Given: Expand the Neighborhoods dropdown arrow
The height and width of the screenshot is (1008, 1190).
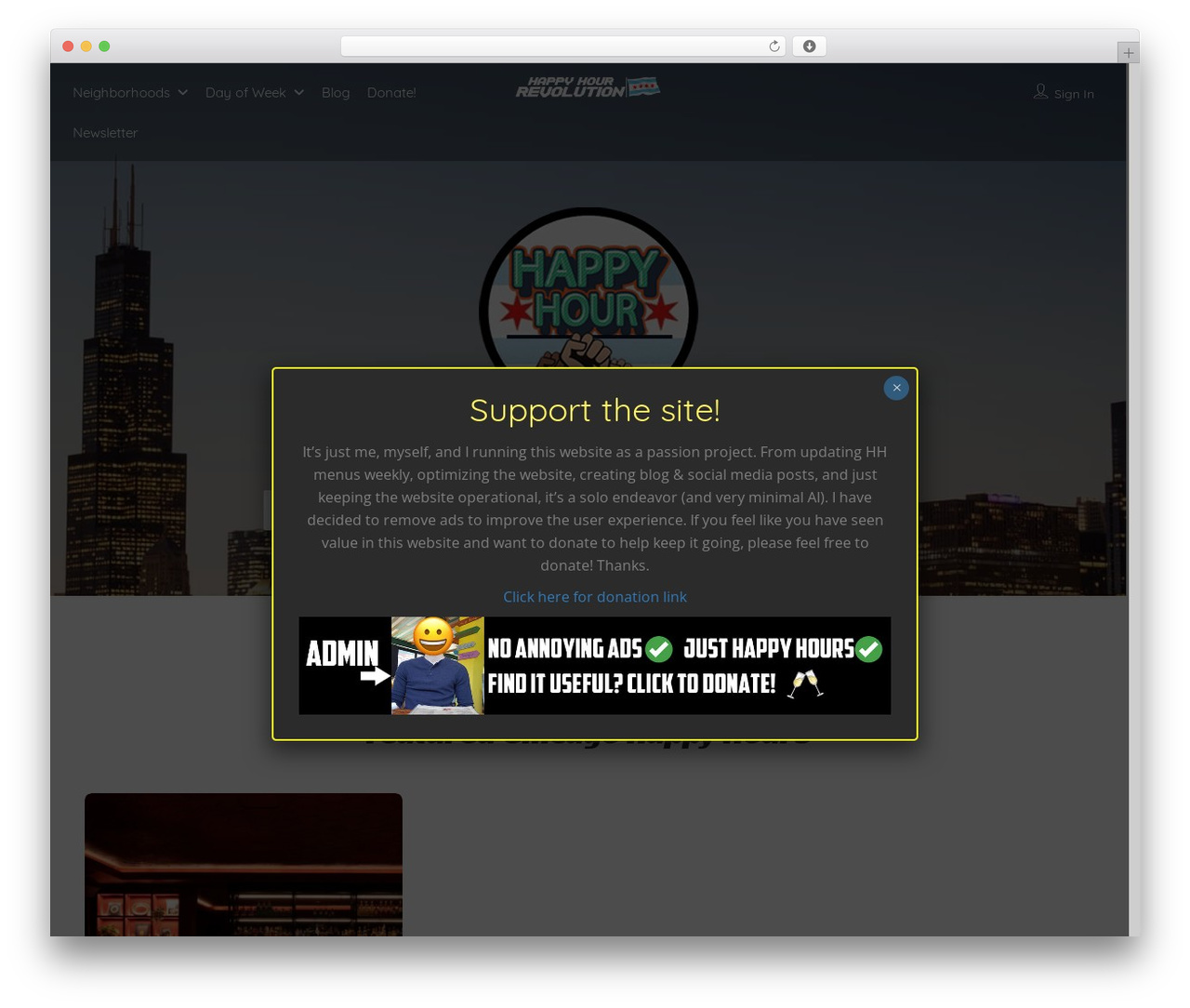Looking at the screenshot, I should pyautogui.click(x=183, y=93).
